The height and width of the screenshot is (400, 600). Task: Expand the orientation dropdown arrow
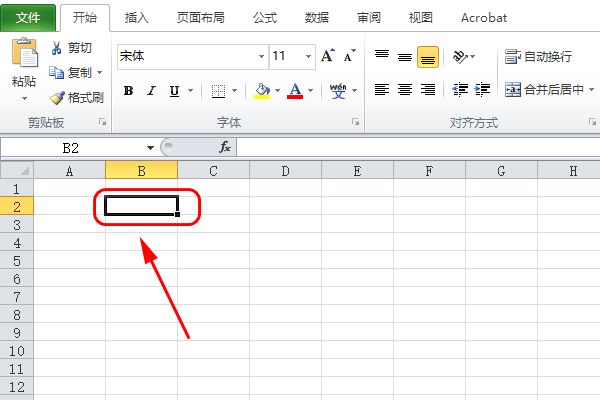[x=473, y=57]
